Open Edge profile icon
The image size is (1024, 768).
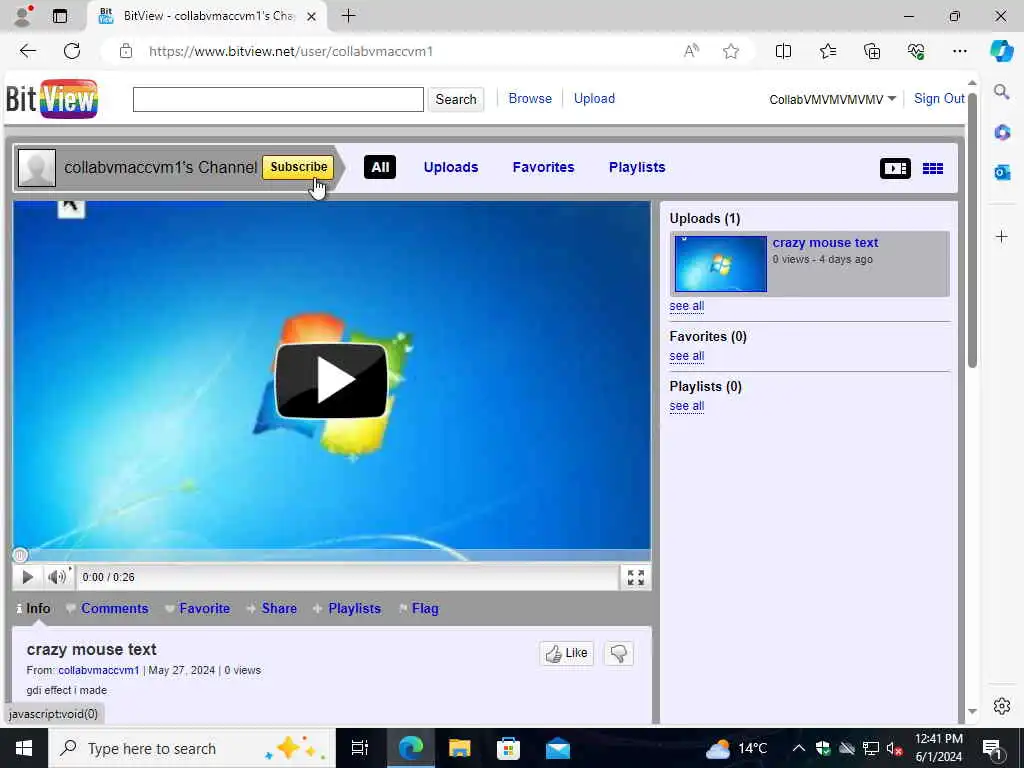click(23, 16)
